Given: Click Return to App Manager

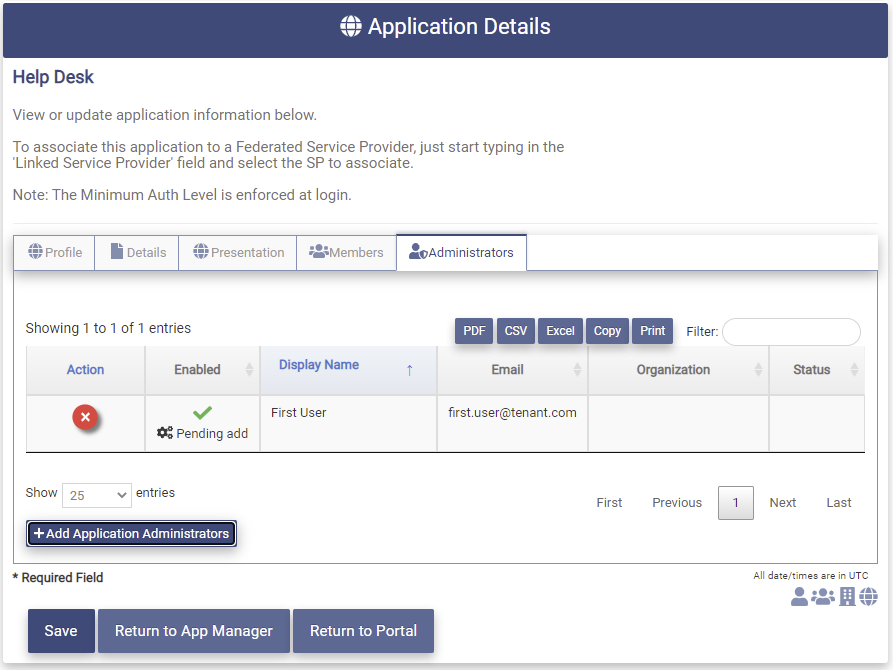Looking at the screenshot, I should pyautogui.click(x=194, y=631).
